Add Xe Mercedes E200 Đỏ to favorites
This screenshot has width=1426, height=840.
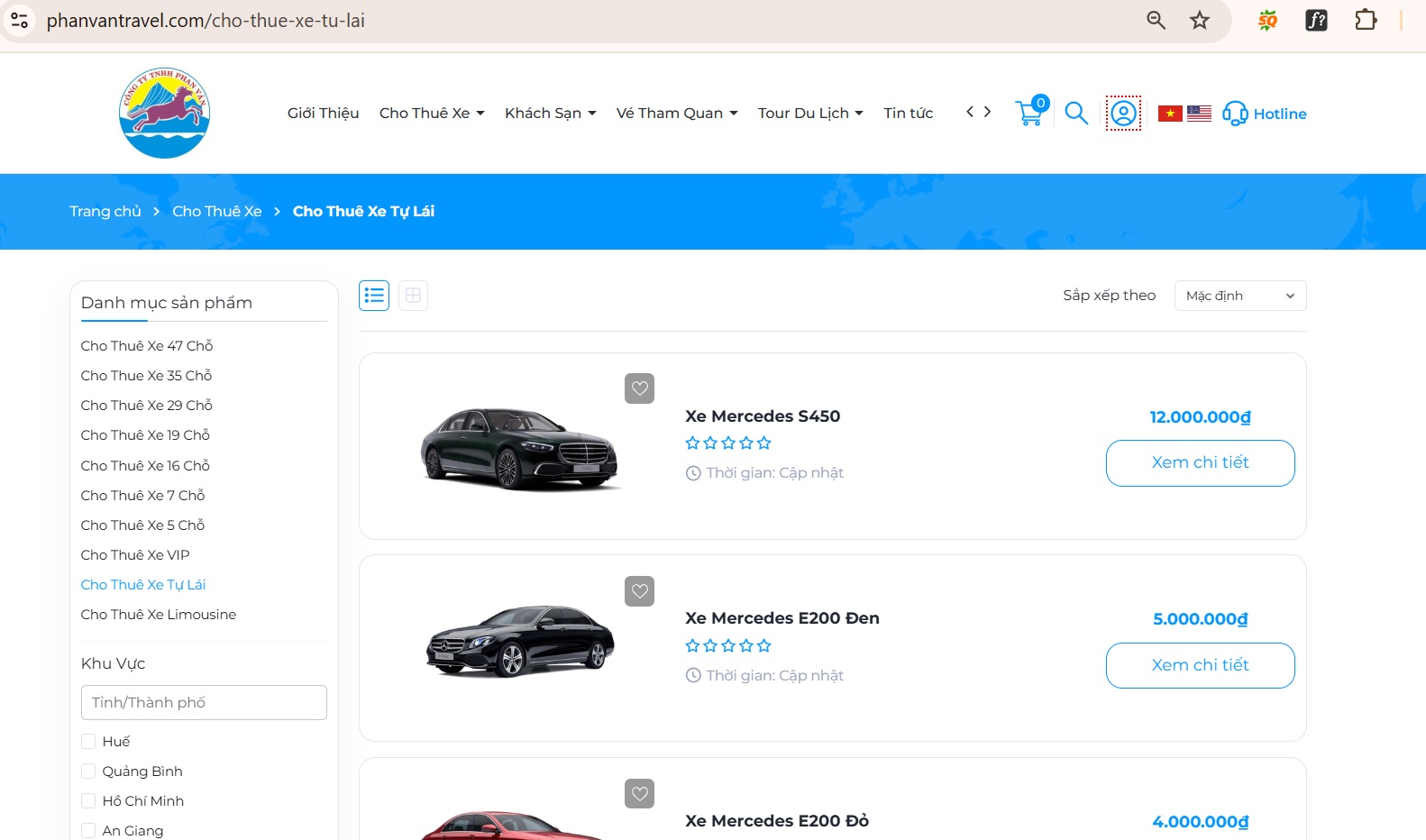click(x=640, y=793)
